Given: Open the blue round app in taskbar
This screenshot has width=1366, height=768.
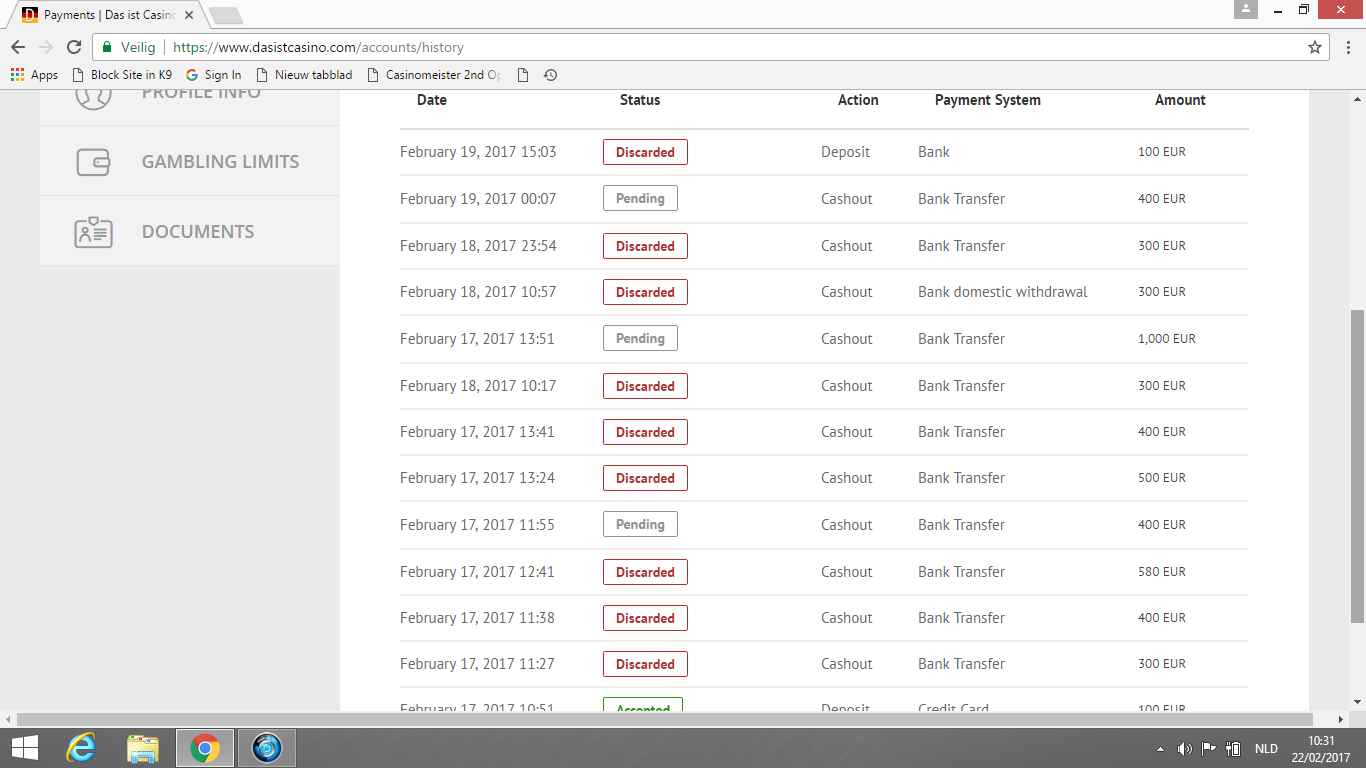Looking at the screenshot, I should coord(267,748).
